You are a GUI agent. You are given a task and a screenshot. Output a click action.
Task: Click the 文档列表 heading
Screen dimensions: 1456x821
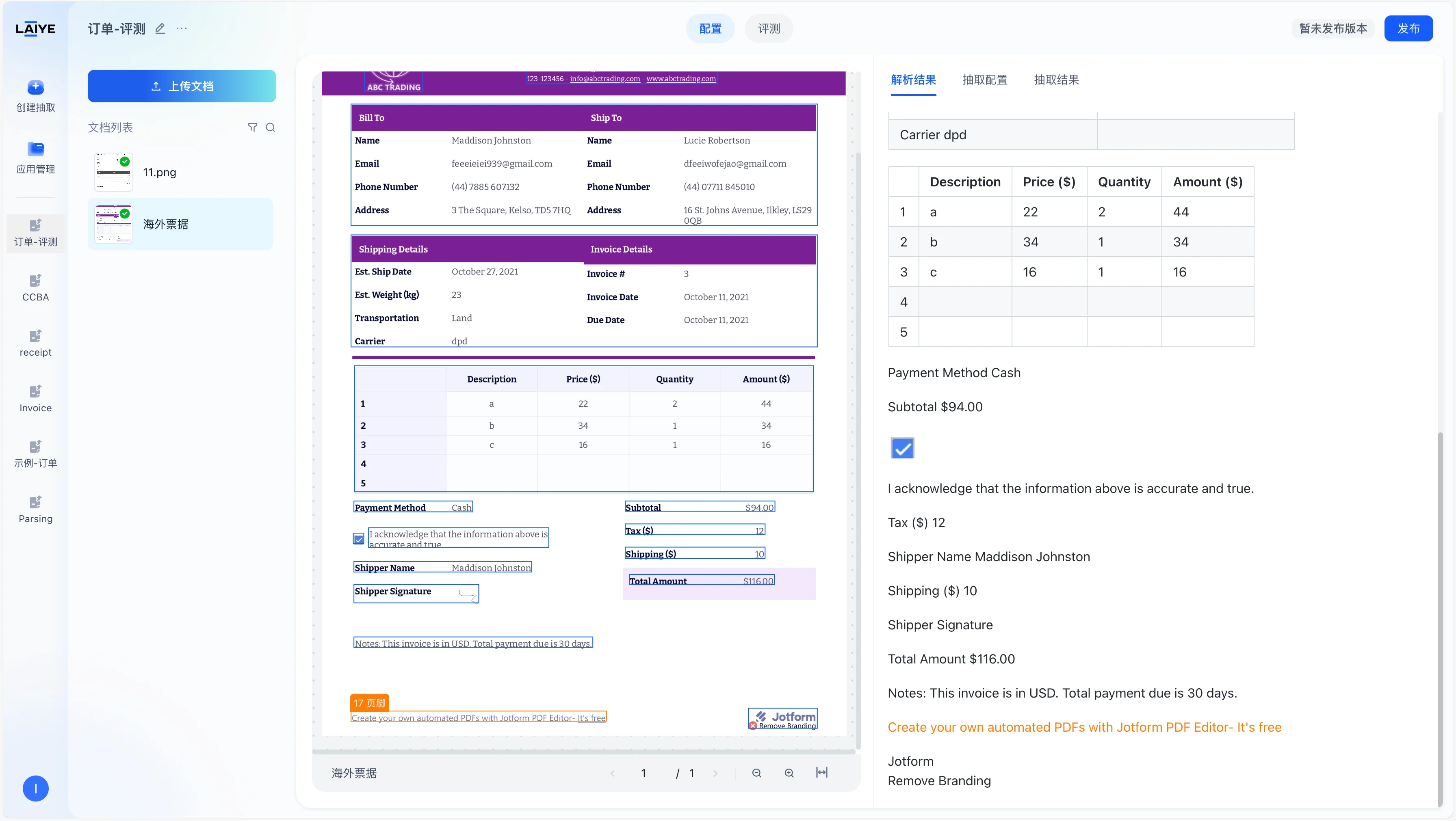(110, 127)
